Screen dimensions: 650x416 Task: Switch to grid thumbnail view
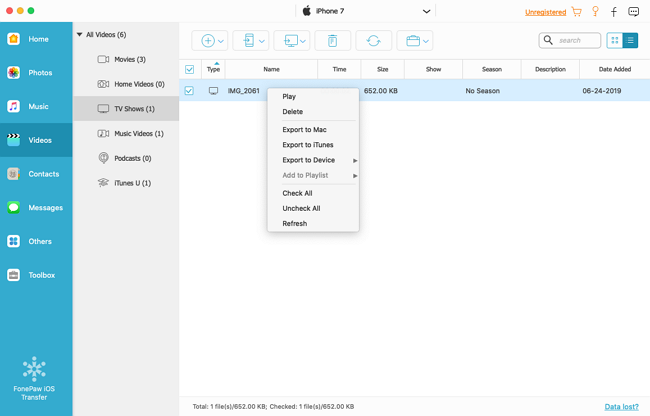click(615, 40)
